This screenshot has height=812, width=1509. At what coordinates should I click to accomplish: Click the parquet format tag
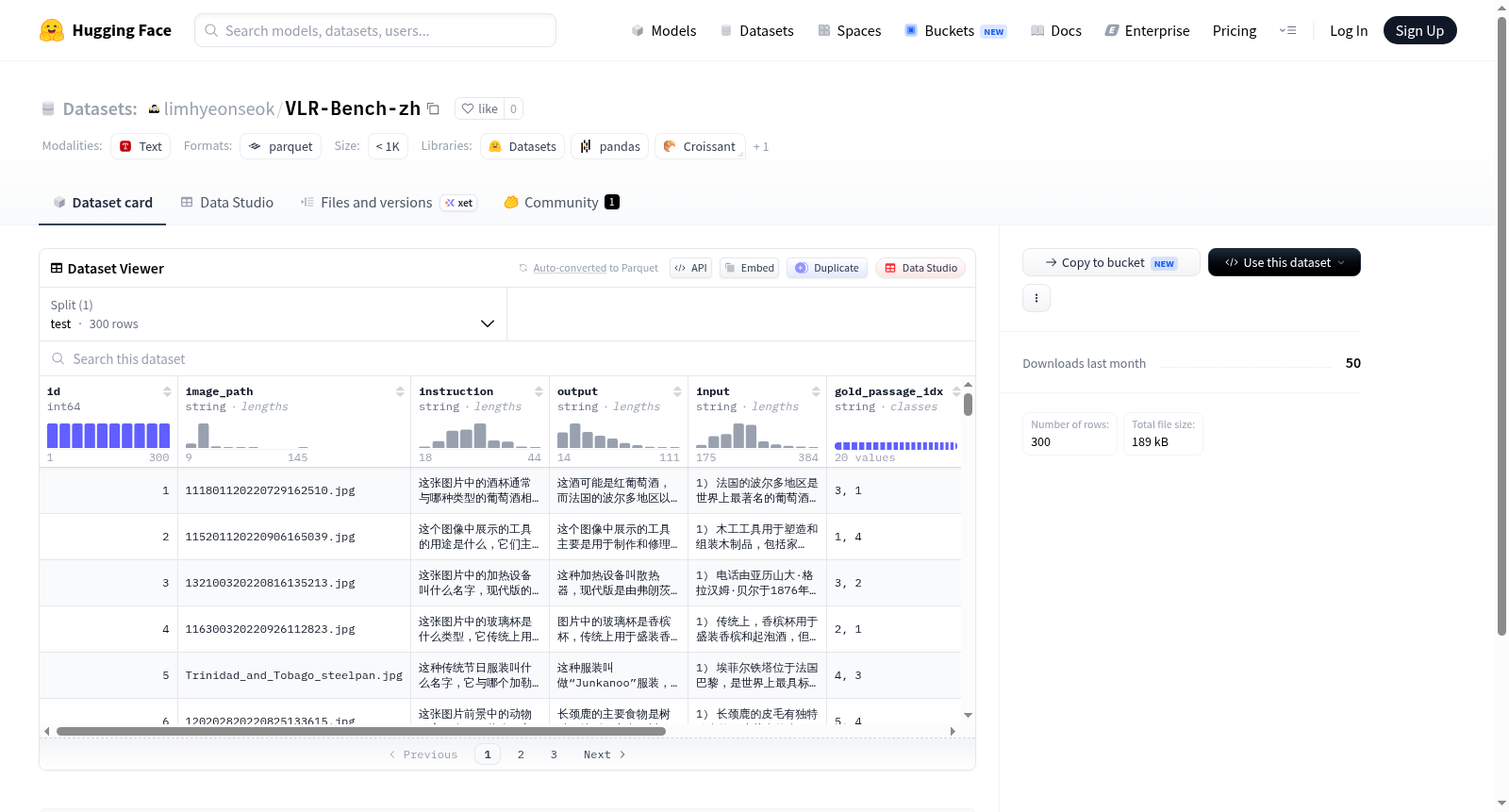tap(280, 147)
